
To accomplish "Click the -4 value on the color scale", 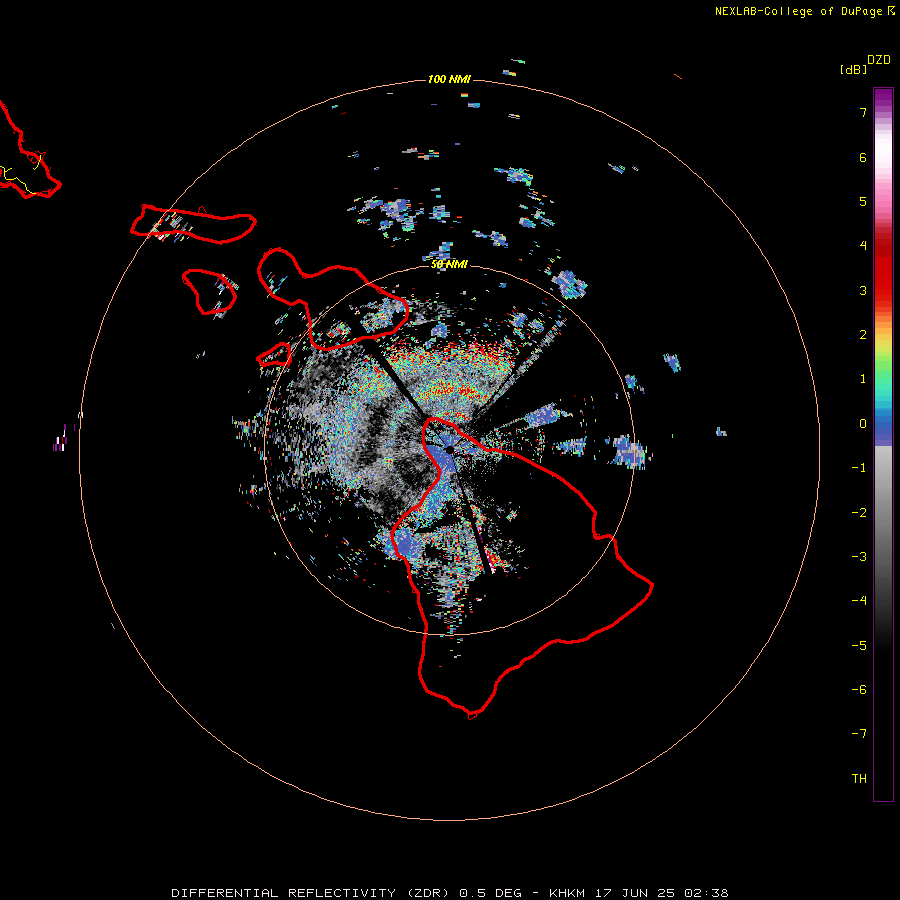I will pyautogui.click(x=859, y=601).
